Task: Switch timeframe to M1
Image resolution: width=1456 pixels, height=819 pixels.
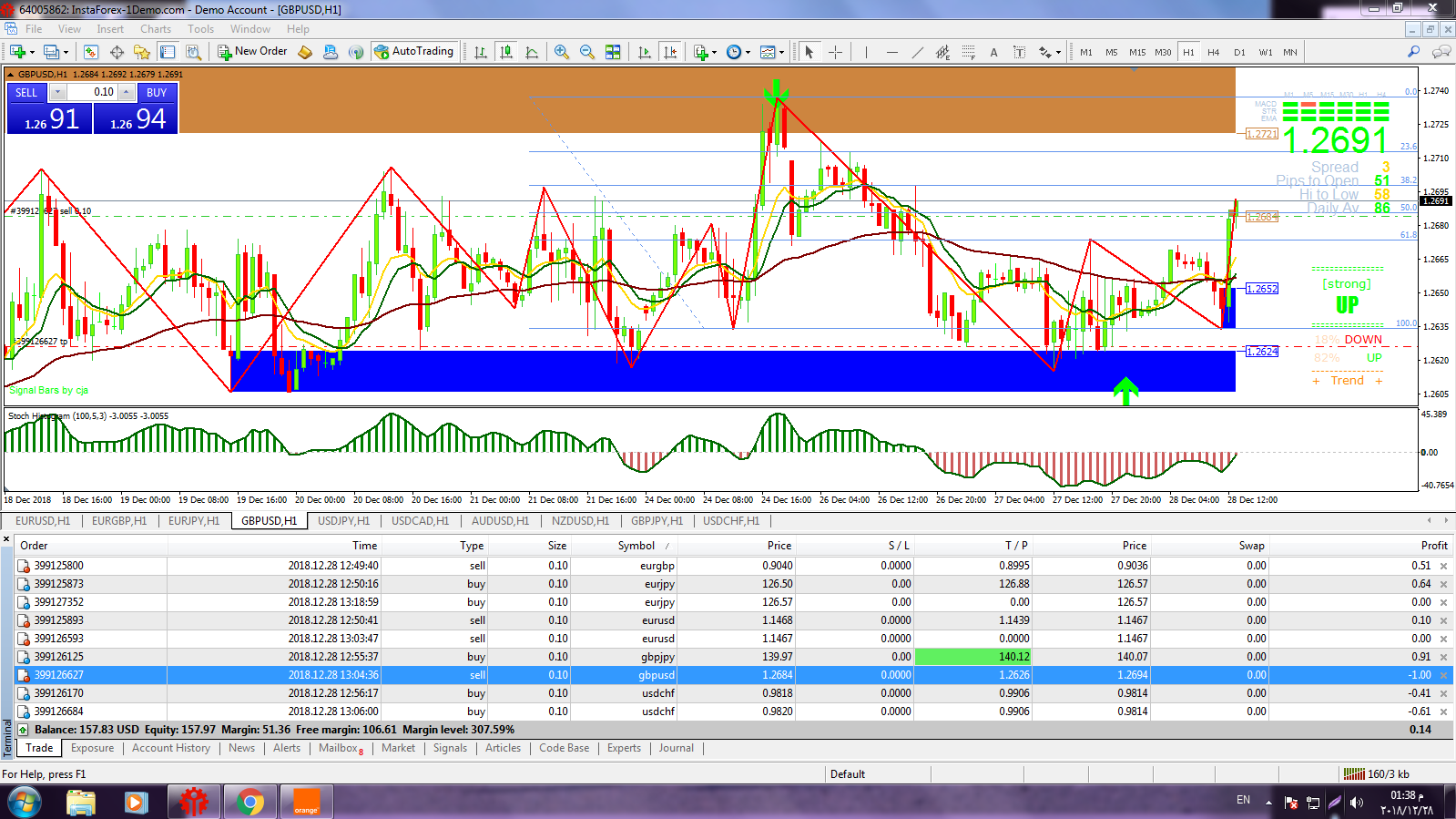Action: [x=1086, y=52]
